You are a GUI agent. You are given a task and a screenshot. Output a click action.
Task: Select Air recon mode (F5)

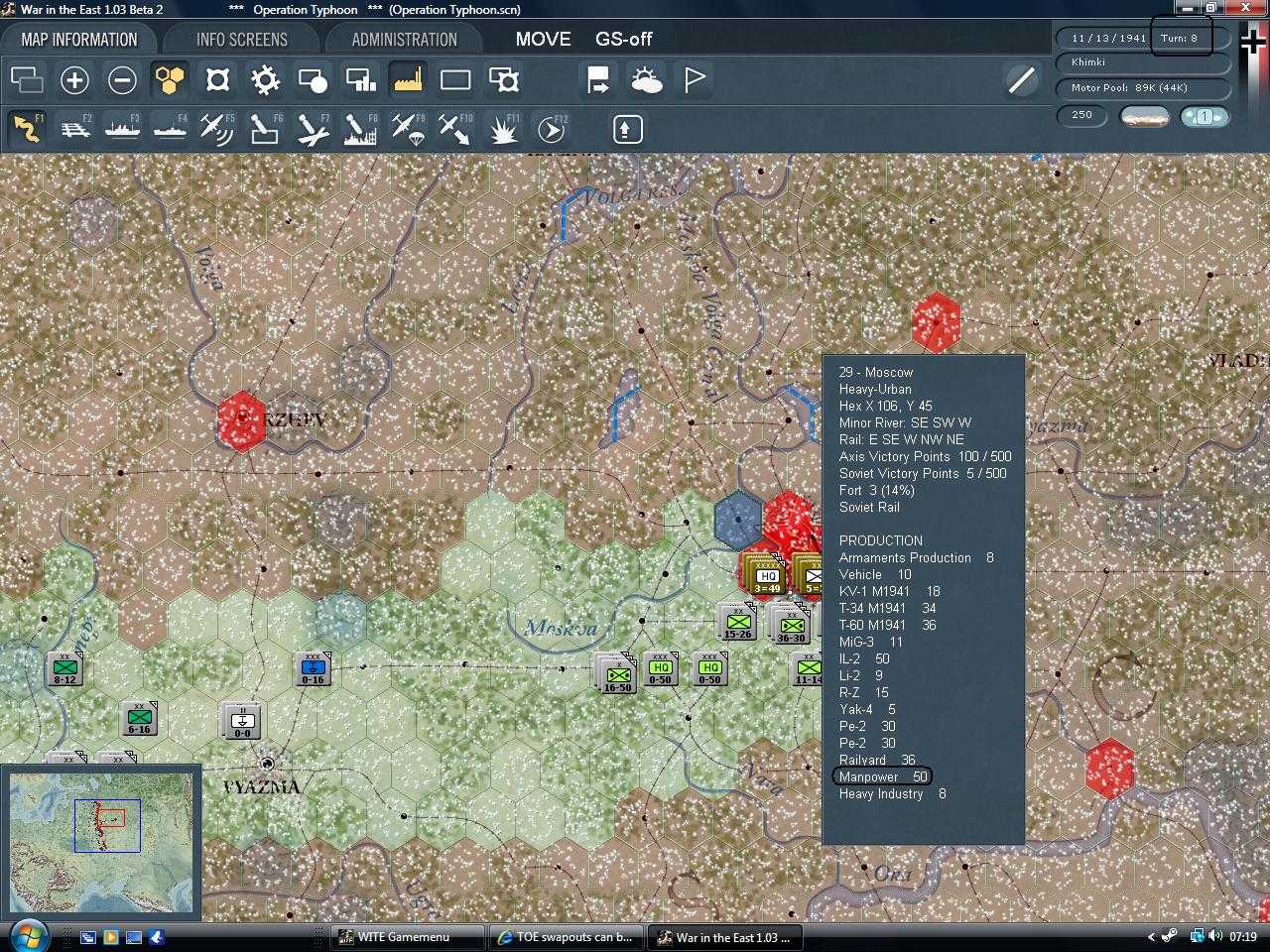217,129
